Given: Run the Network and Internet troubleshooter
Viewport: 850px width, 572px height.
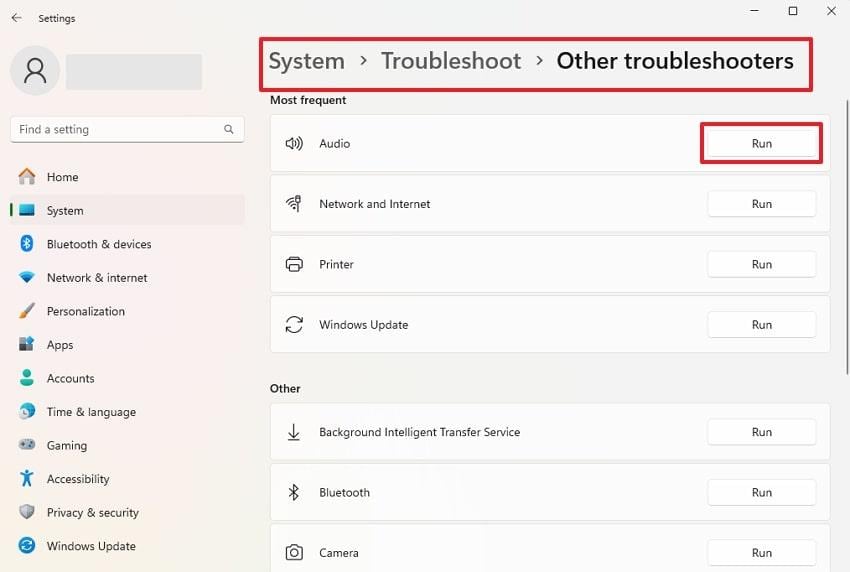Looking at the screenshot, I should [x=762, y=204].
